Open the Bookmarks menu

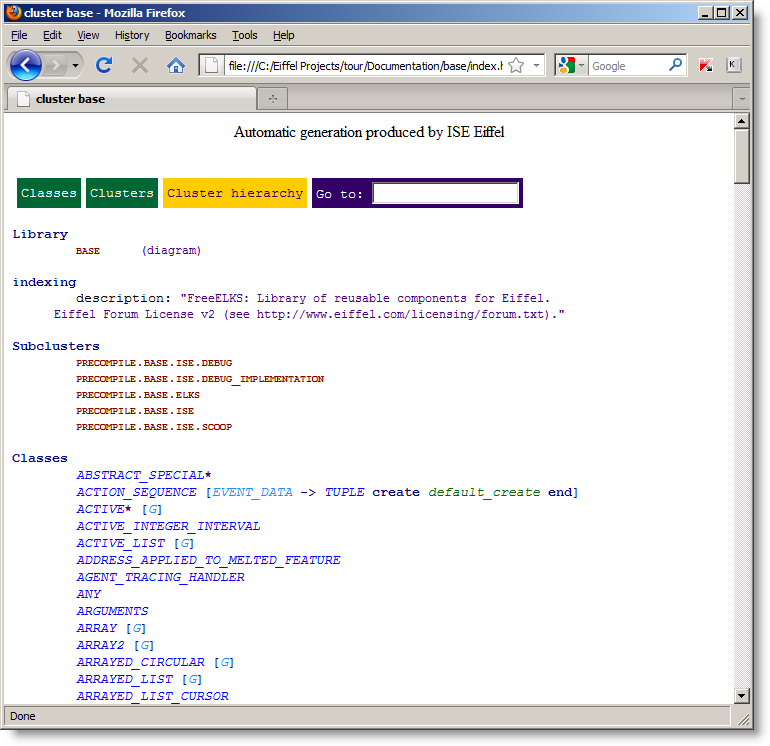pyautogui.click(x=190, y=35)
